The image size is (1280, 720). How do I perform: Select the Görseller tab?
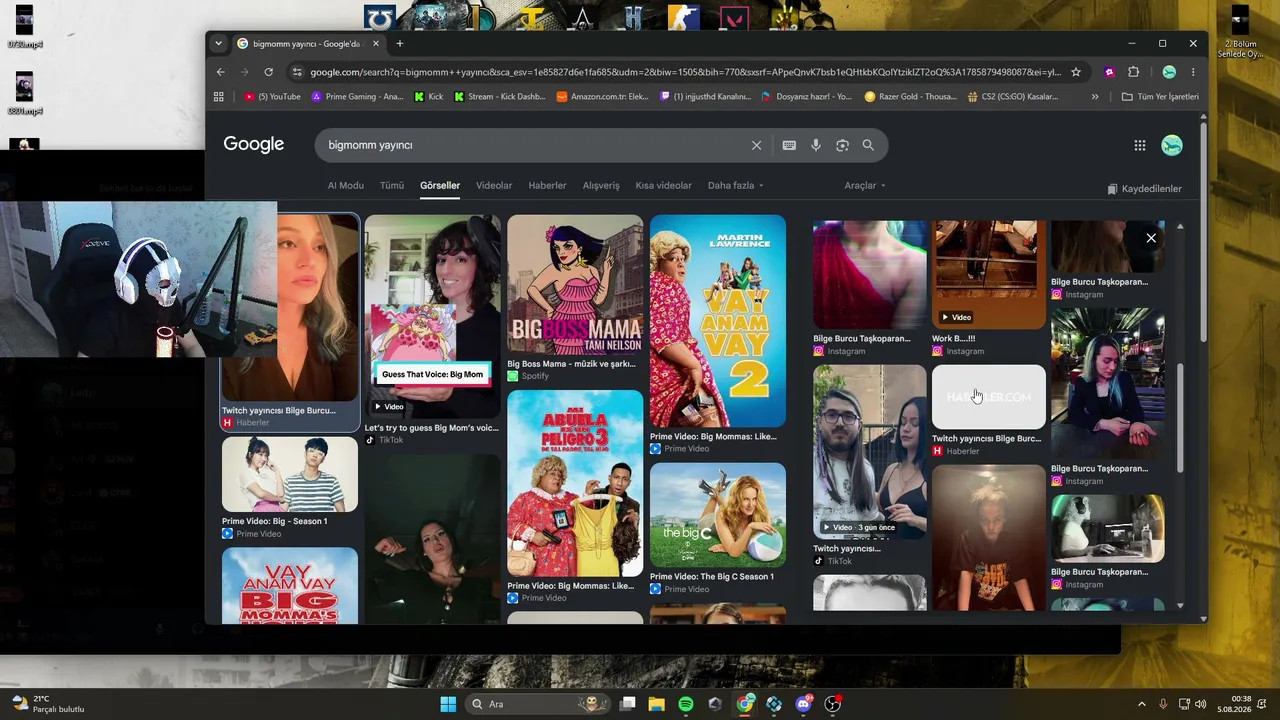pos(440,186)
